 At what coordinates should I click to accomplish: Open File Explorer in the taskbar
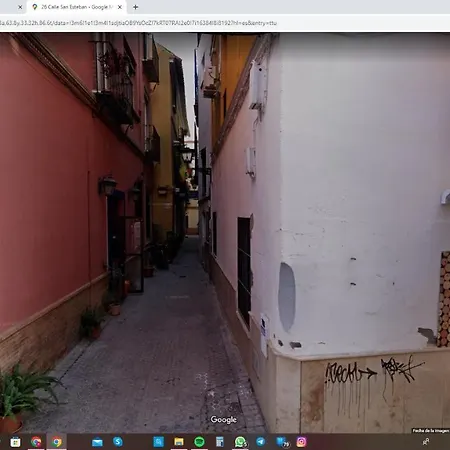click(x=179, y=442)
